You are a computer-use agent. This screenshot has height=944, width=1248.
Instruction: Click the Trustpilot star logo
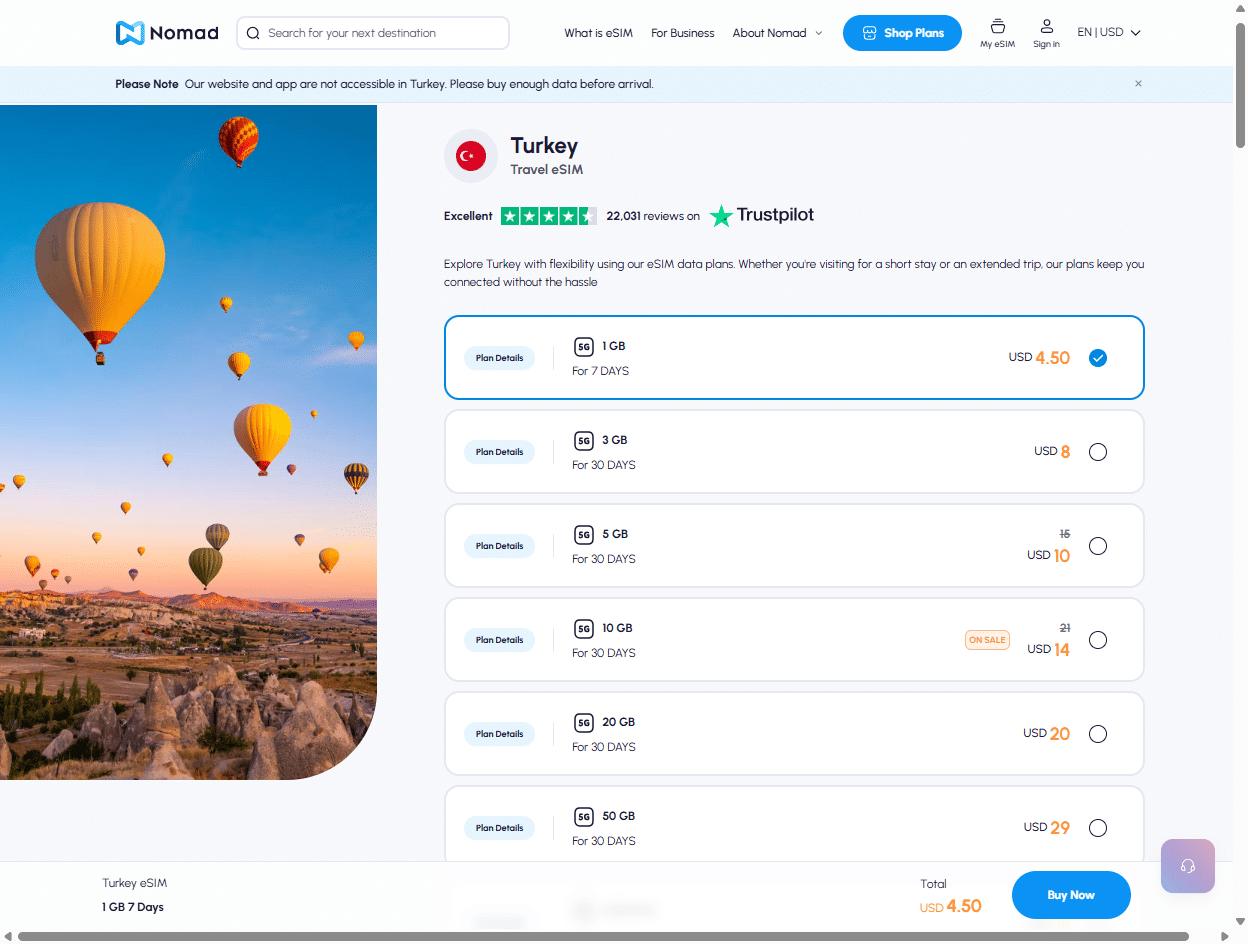721,215
